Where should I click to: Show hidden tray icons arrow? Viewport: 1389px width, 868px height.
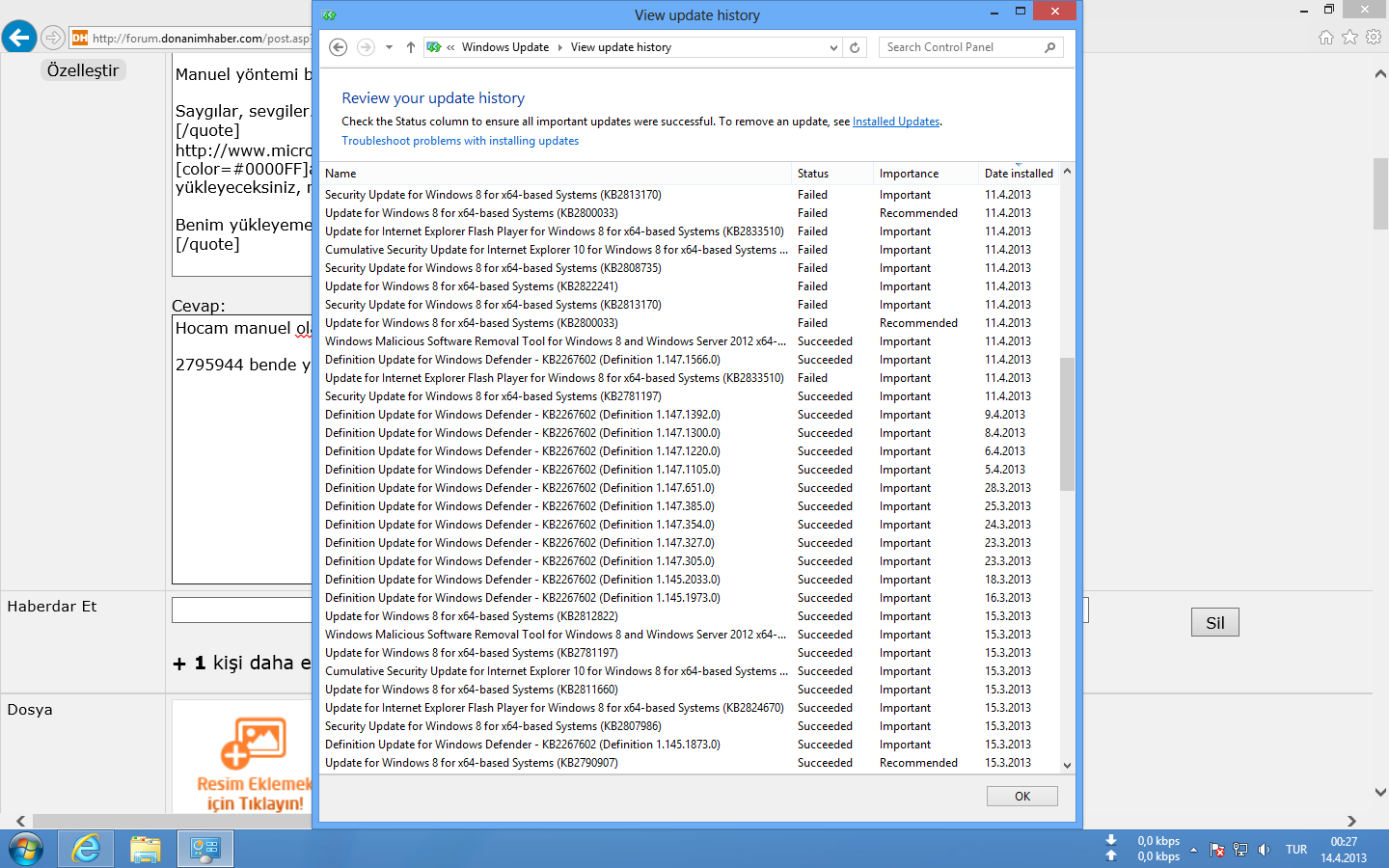1193,851
